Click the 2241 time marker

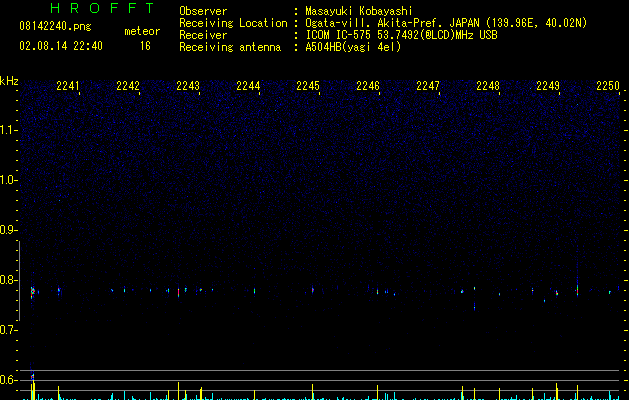click(x=68, y=86)
